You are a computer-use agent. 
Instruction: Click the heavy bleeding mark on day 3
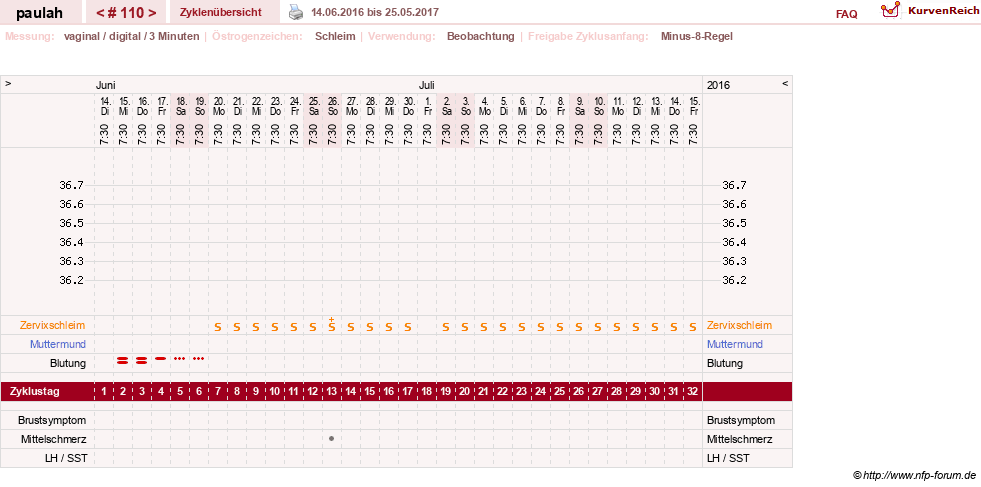click(141, 360)
